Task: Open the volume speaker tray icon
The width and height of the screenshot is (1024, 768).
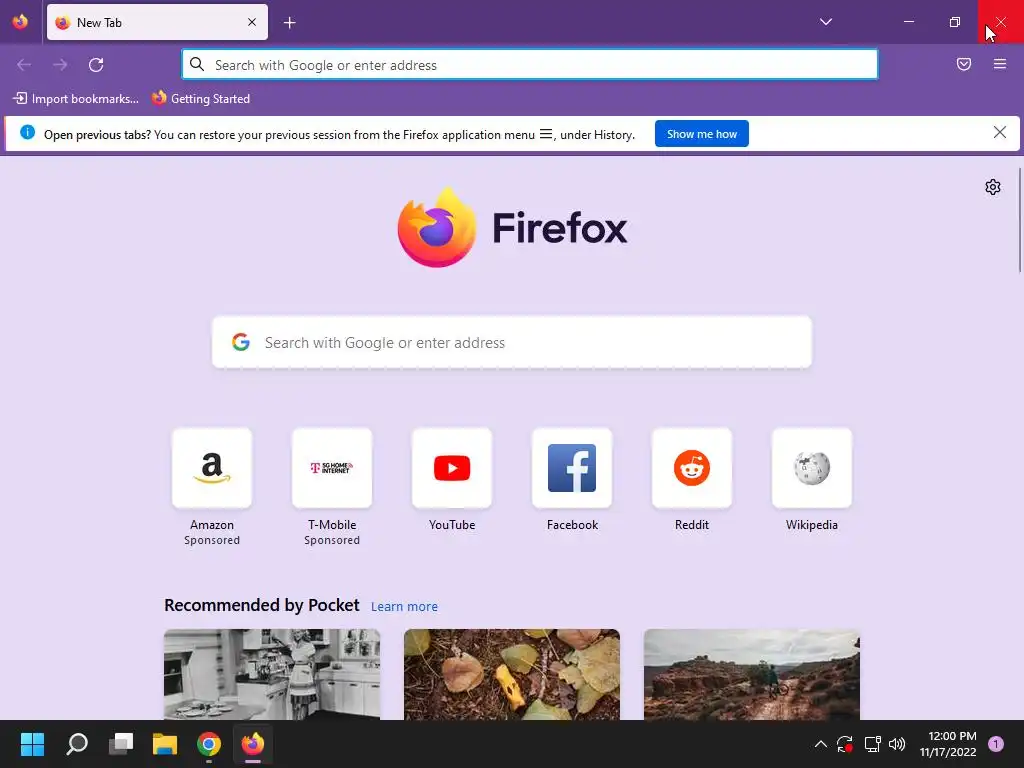Action: pos(897,744)
